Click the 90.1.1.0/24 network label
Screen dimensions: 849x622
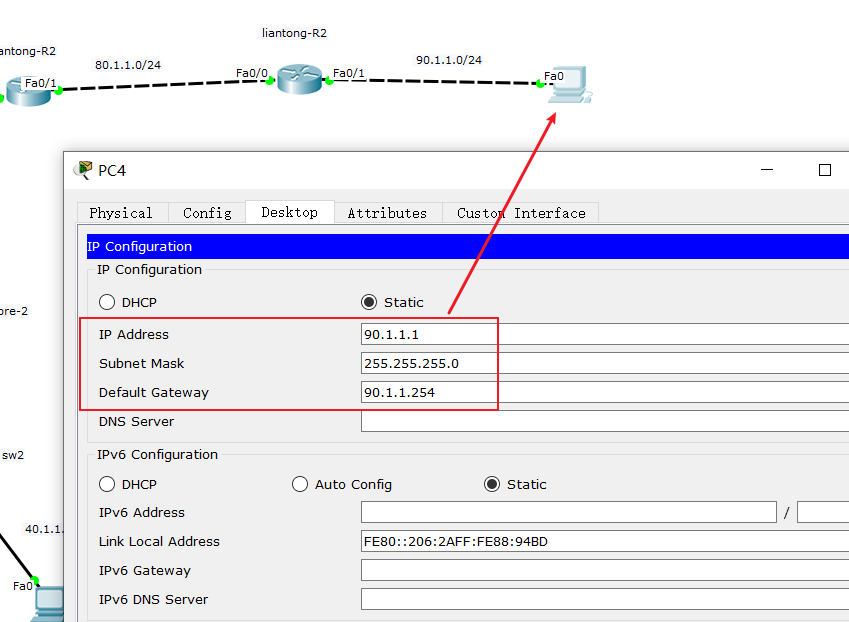click(x=449, y=60)
